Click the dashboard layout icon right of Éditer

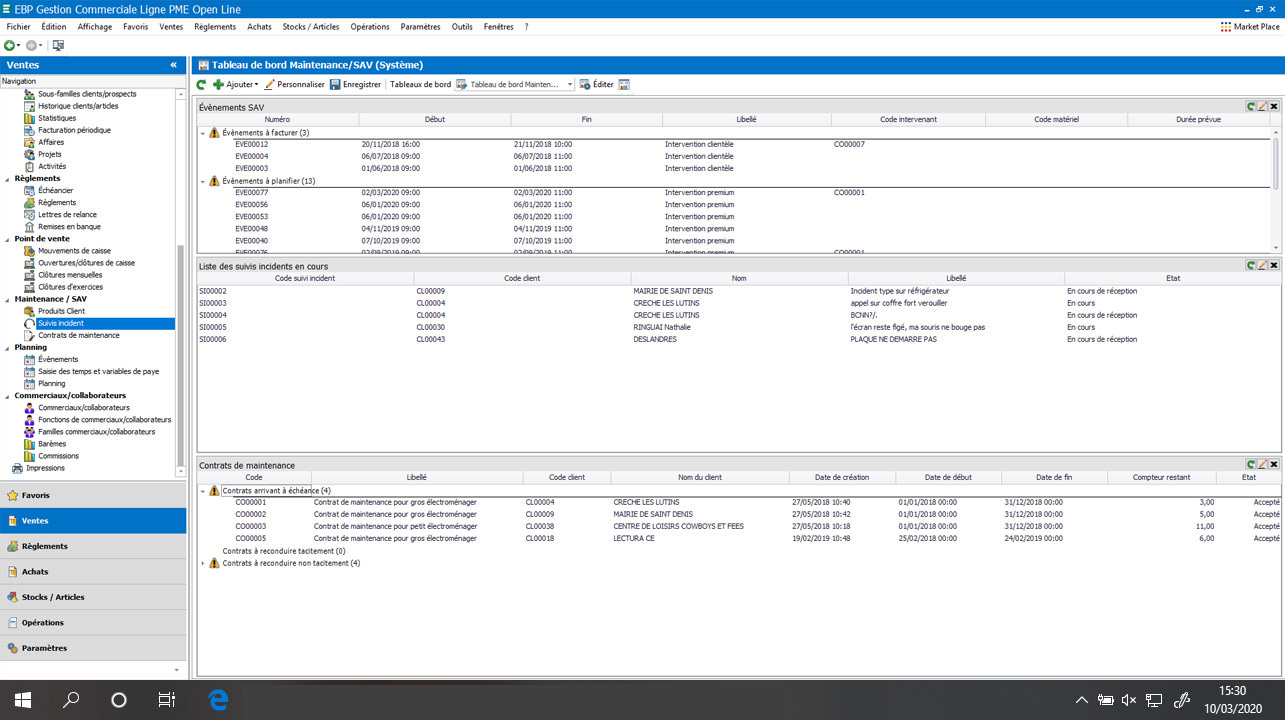tap(624, 85)
